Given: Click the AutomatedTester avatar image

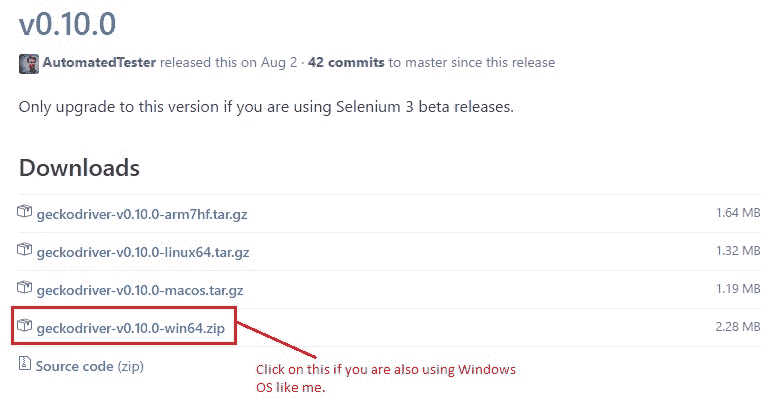Looking at the screenshot, I should (x=28, y=64).
